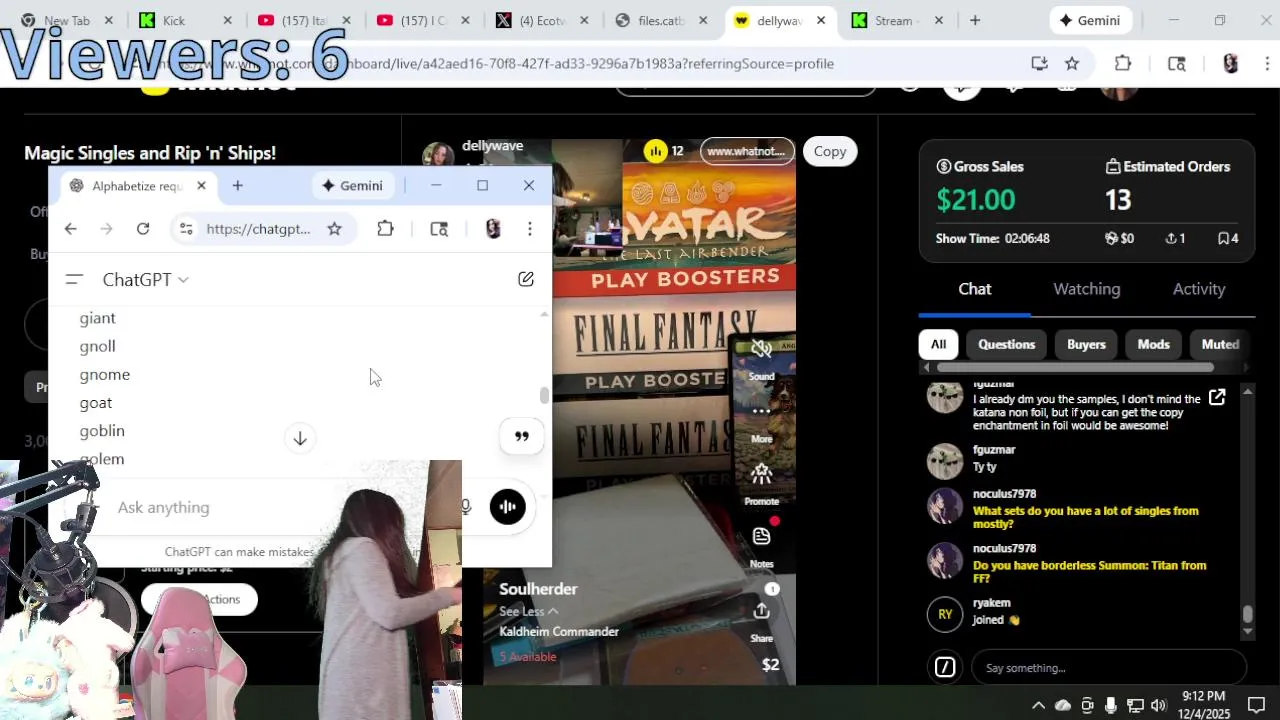
Task: Copy the stream link with Copy button
Action: pos(829,151)
